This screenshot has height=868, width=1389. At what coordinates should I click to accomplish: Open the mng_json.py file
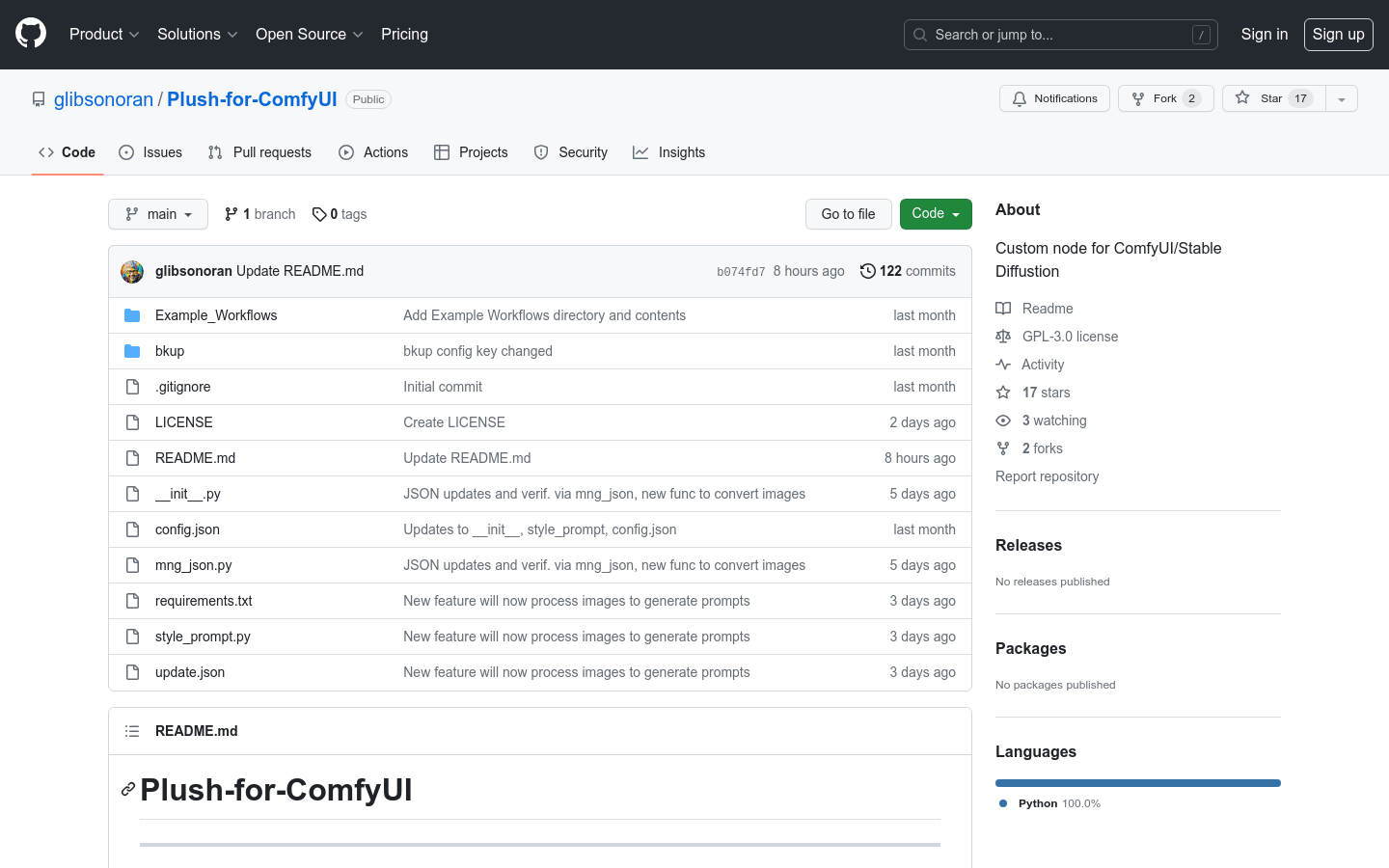[194, 565]
